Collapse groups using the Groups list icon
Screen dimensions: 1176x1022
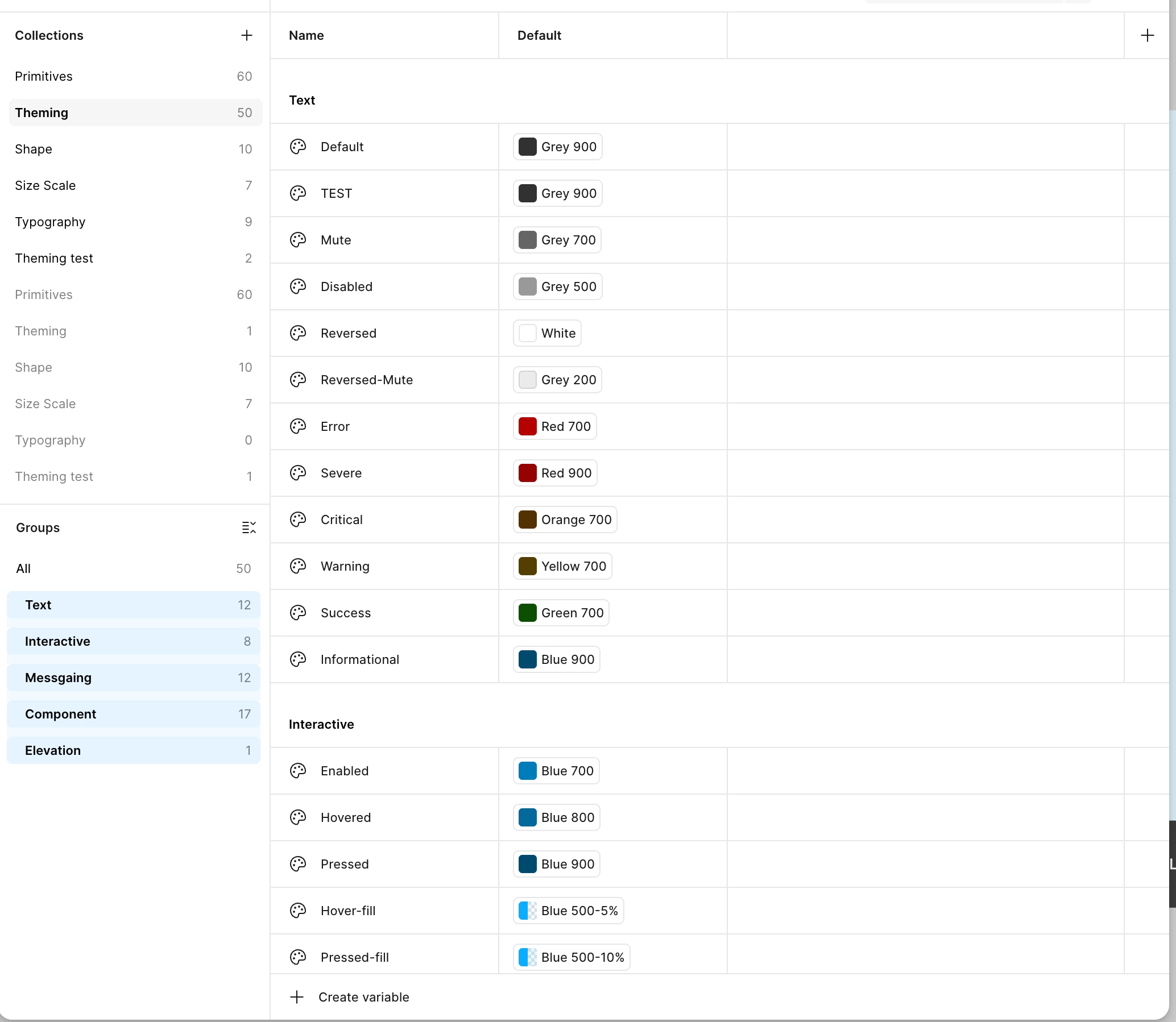point(249,527)
